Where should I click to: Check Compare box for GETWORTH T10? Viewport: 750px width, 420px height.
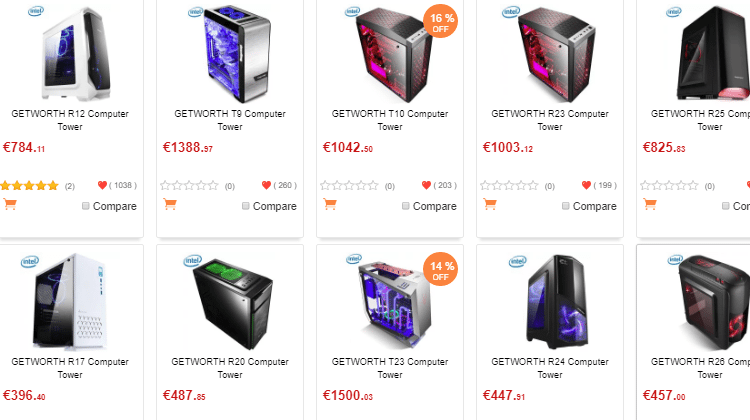click(x=406, y=206)
